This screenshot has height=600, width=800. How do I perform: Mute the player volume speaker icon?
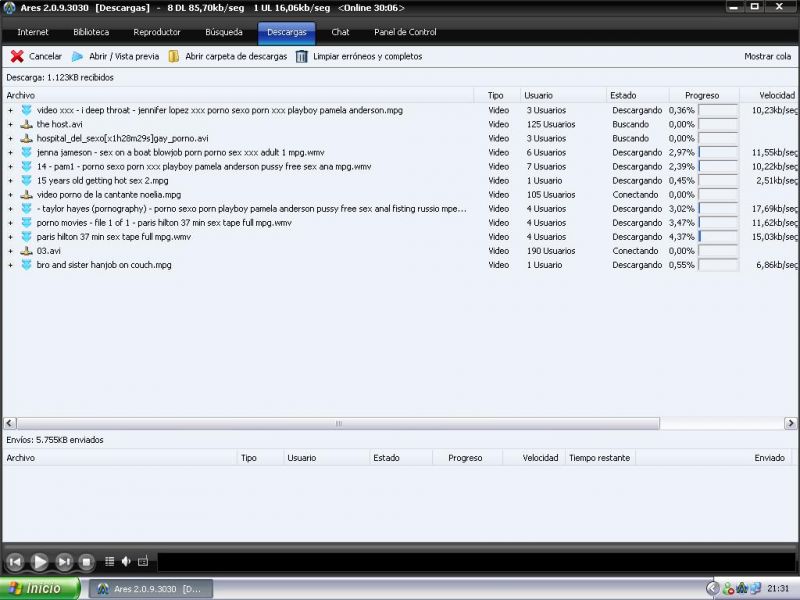click(x=126, y=562)
